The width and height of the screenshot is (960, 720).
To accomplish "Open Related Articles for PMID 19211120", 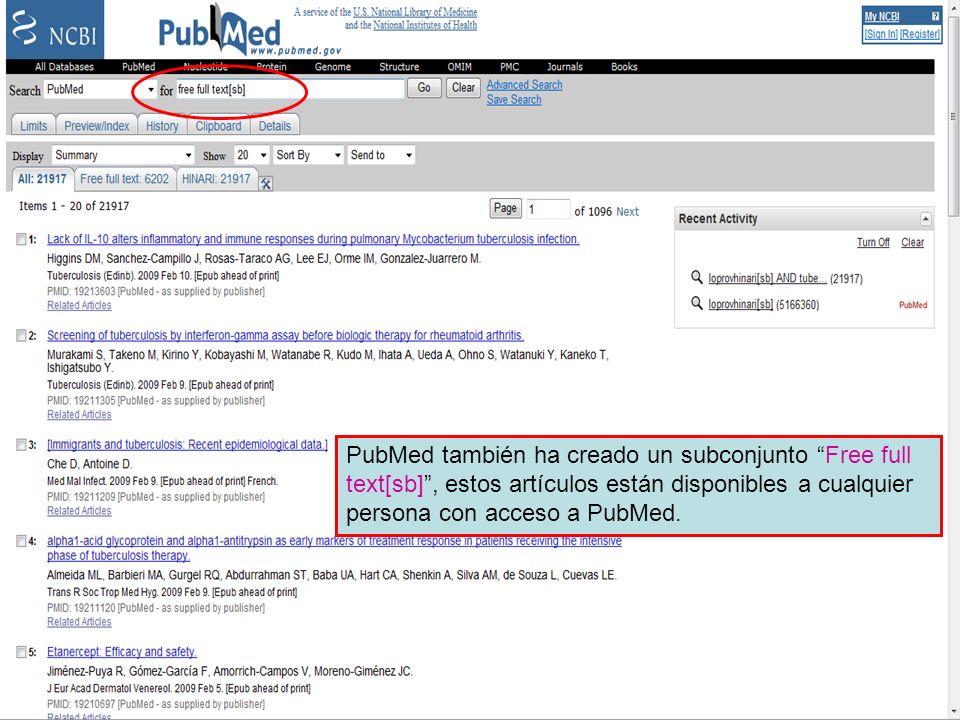I will tap(79, 622).
